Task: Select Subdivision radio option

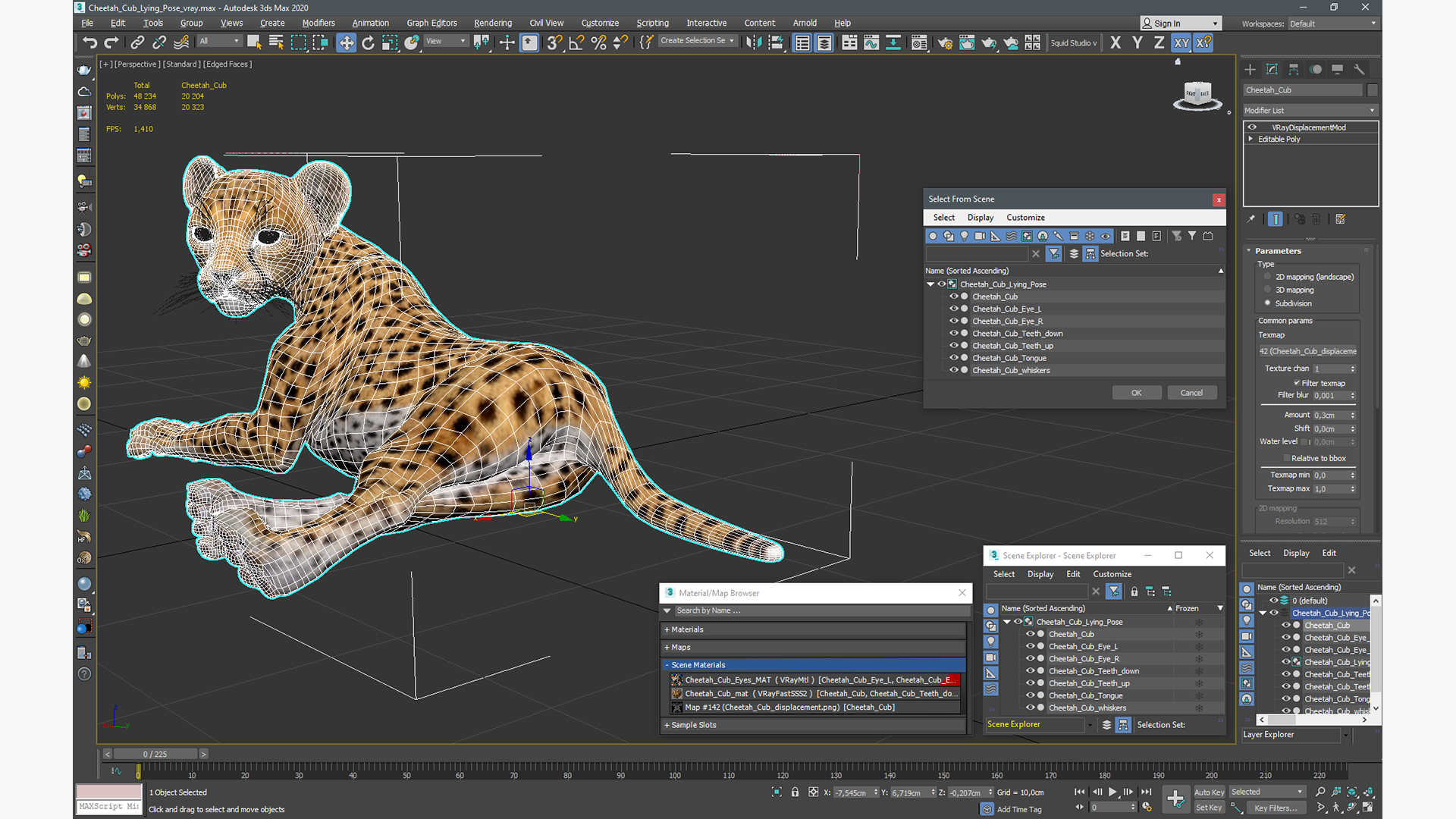Action: tap(1267, 303)
